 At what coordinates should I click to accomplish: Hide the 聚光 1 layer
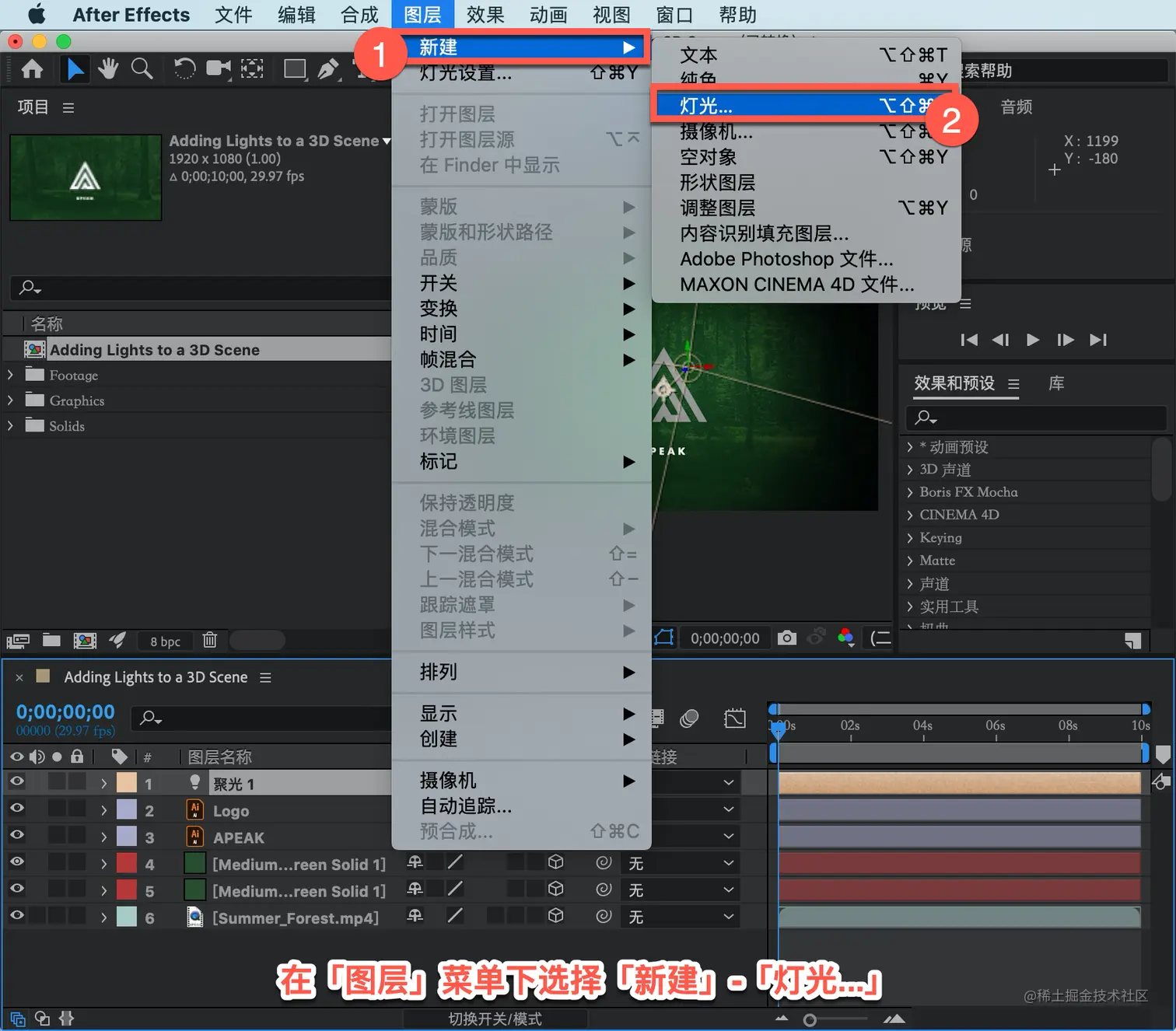pyautogui.click(x=16, y=781)
